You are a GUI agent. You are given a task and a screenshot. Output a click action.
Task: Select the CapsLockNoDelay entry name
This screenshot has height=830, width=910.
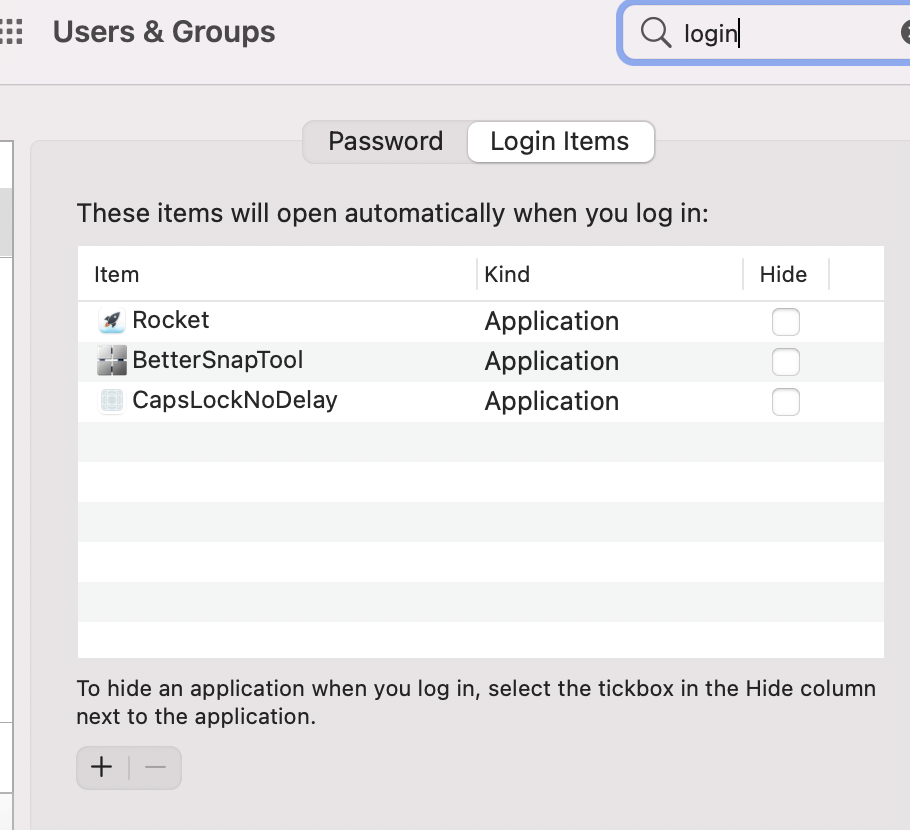[234, 401]
